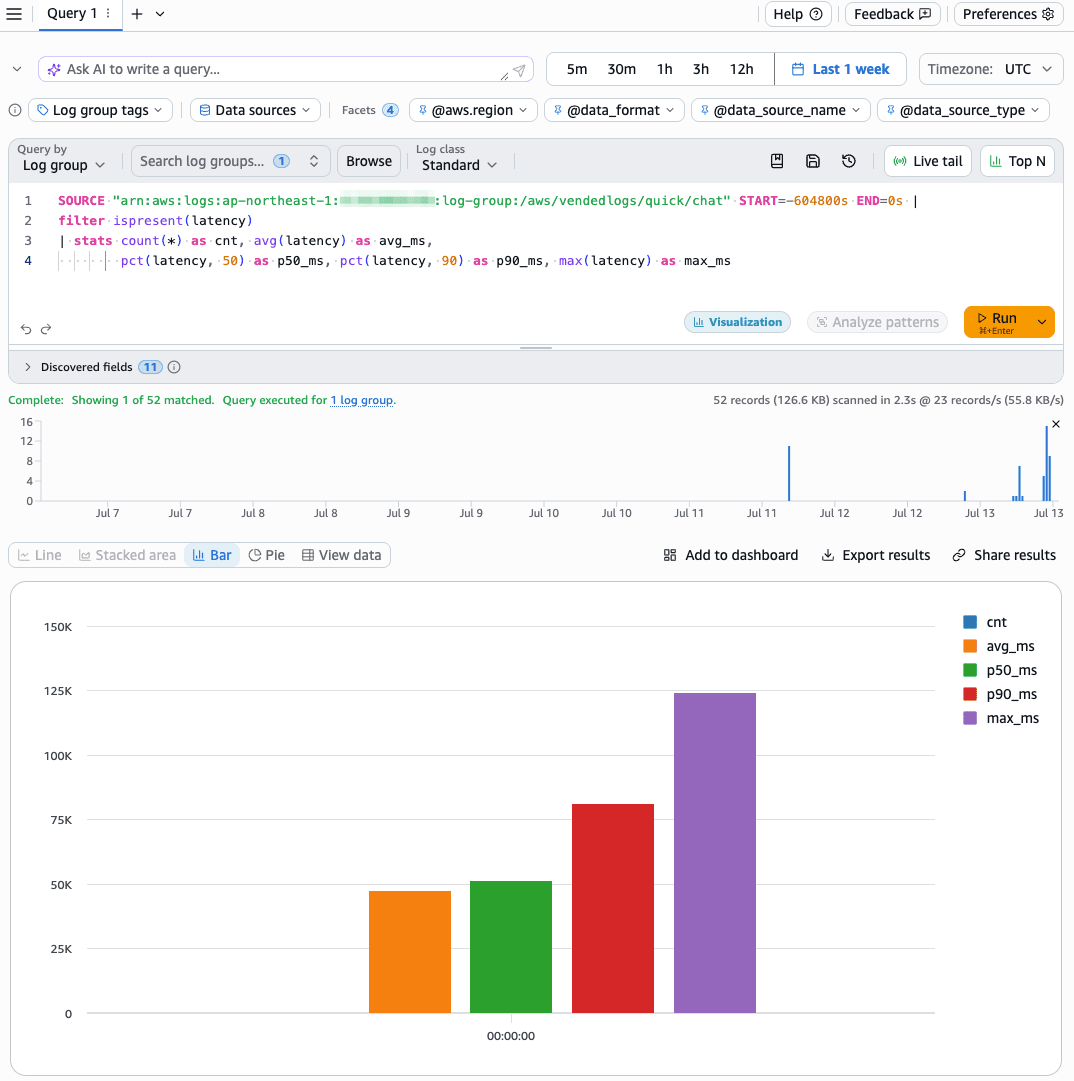This screenshot has height=1081, width=1074.
Task: Set time range to 3h
Action: (x=700, y=69)
